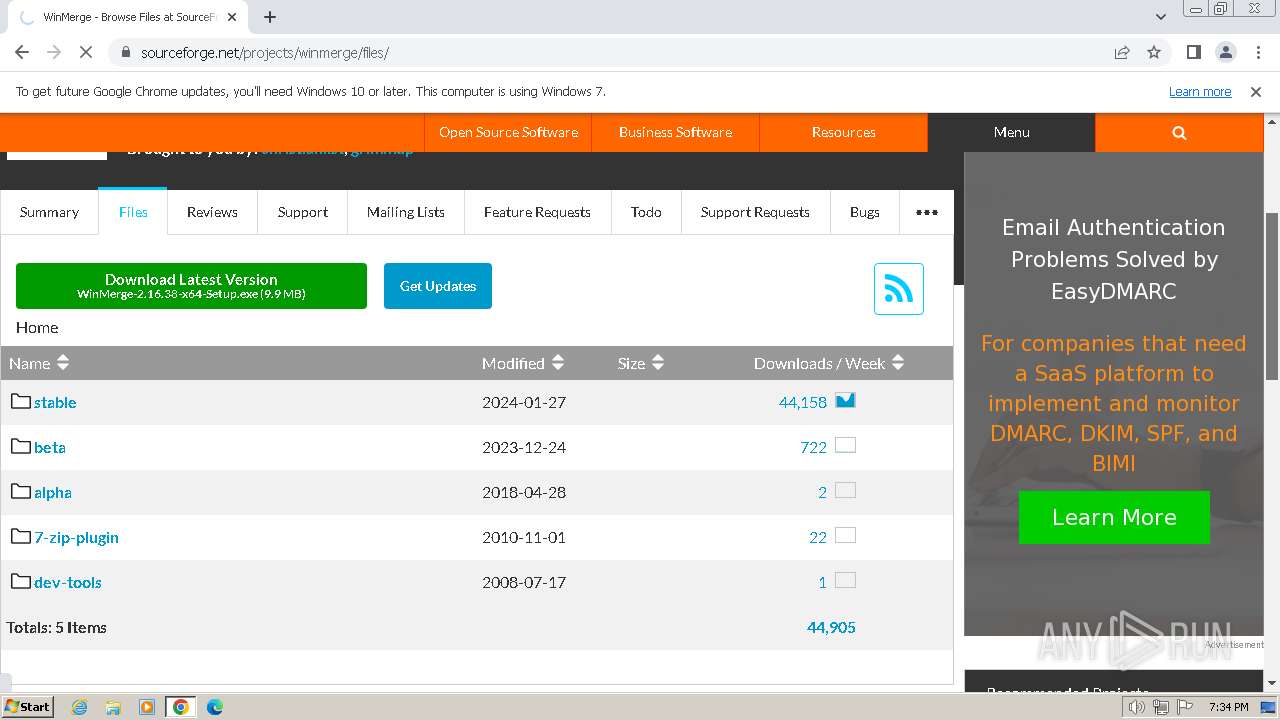Viewport: 1280px width, 720px height.
Task: Select the WinMerge browser tab
Action: coord(128,17)
